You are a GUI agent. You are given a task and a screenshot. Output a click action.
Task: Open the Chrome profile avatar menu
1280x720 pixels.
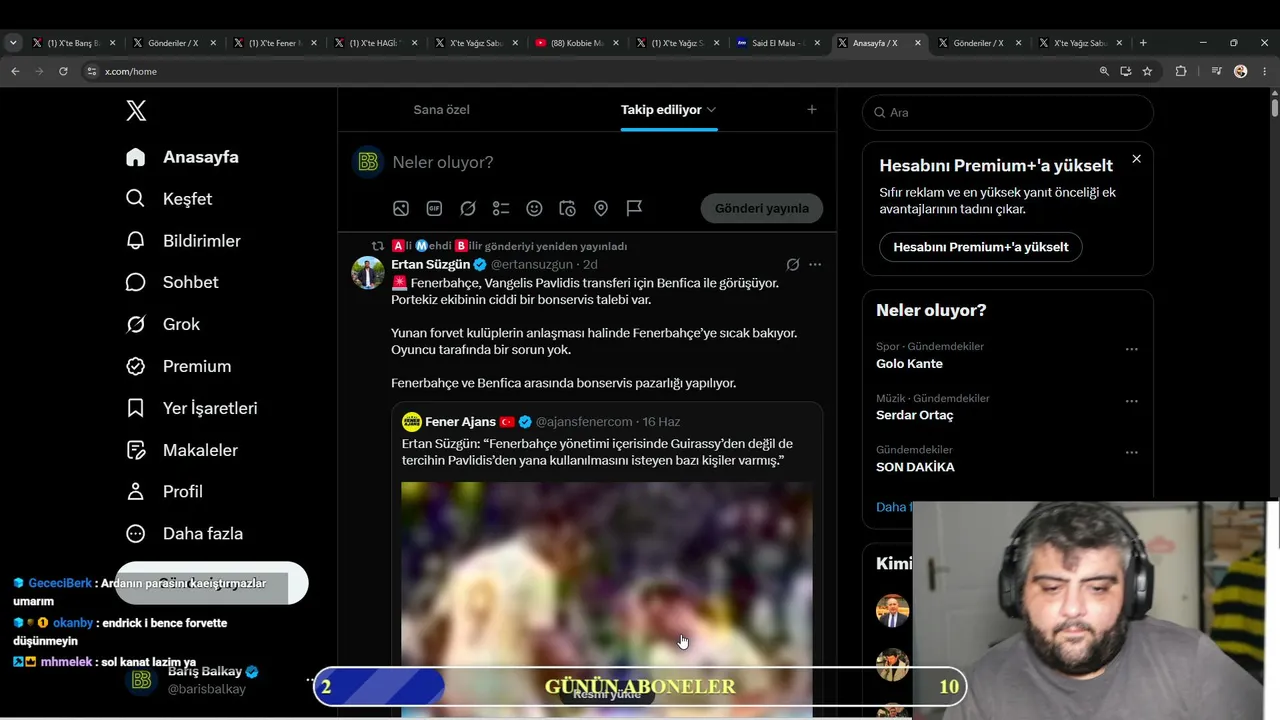tap(1241, 71)
